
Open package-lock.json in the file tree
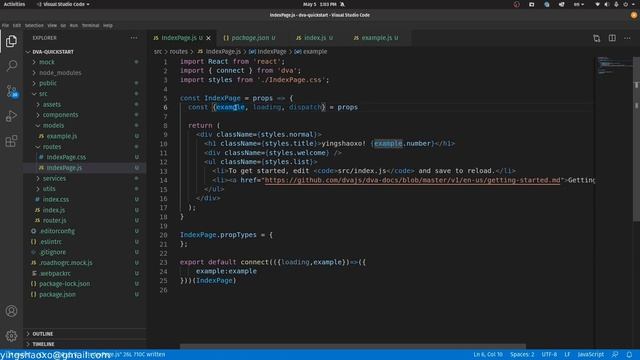click(64, 284)
